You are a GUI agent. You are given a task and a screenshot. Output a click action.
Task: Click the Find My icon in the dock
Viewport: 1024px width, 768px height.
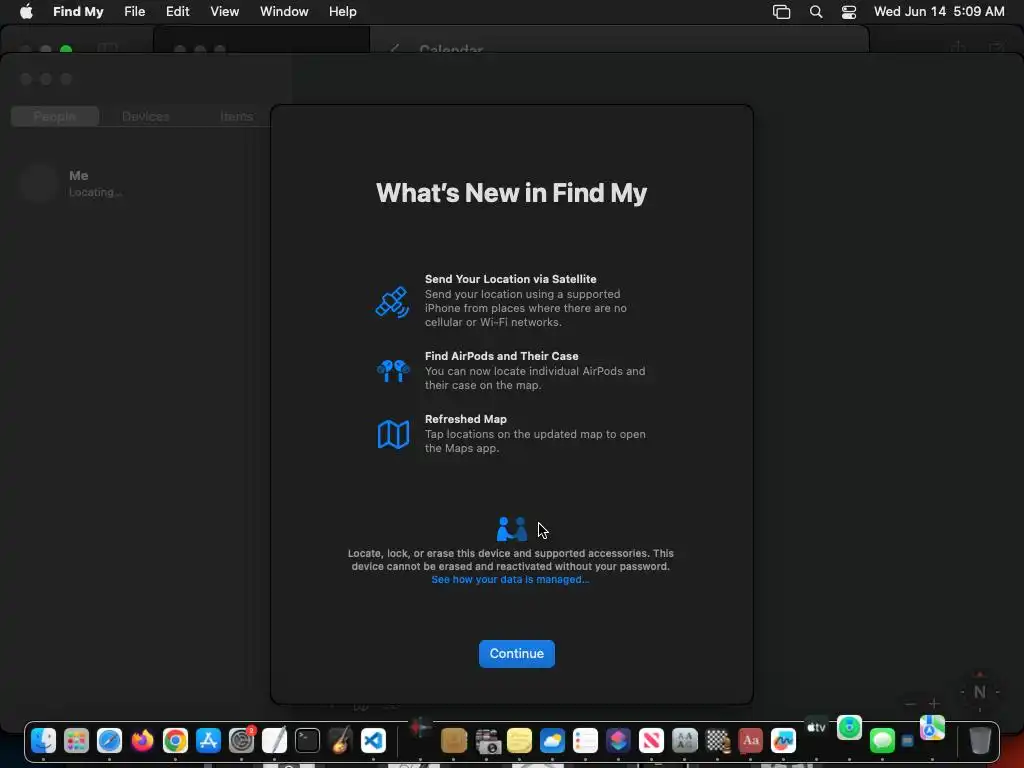coord(849,727)
